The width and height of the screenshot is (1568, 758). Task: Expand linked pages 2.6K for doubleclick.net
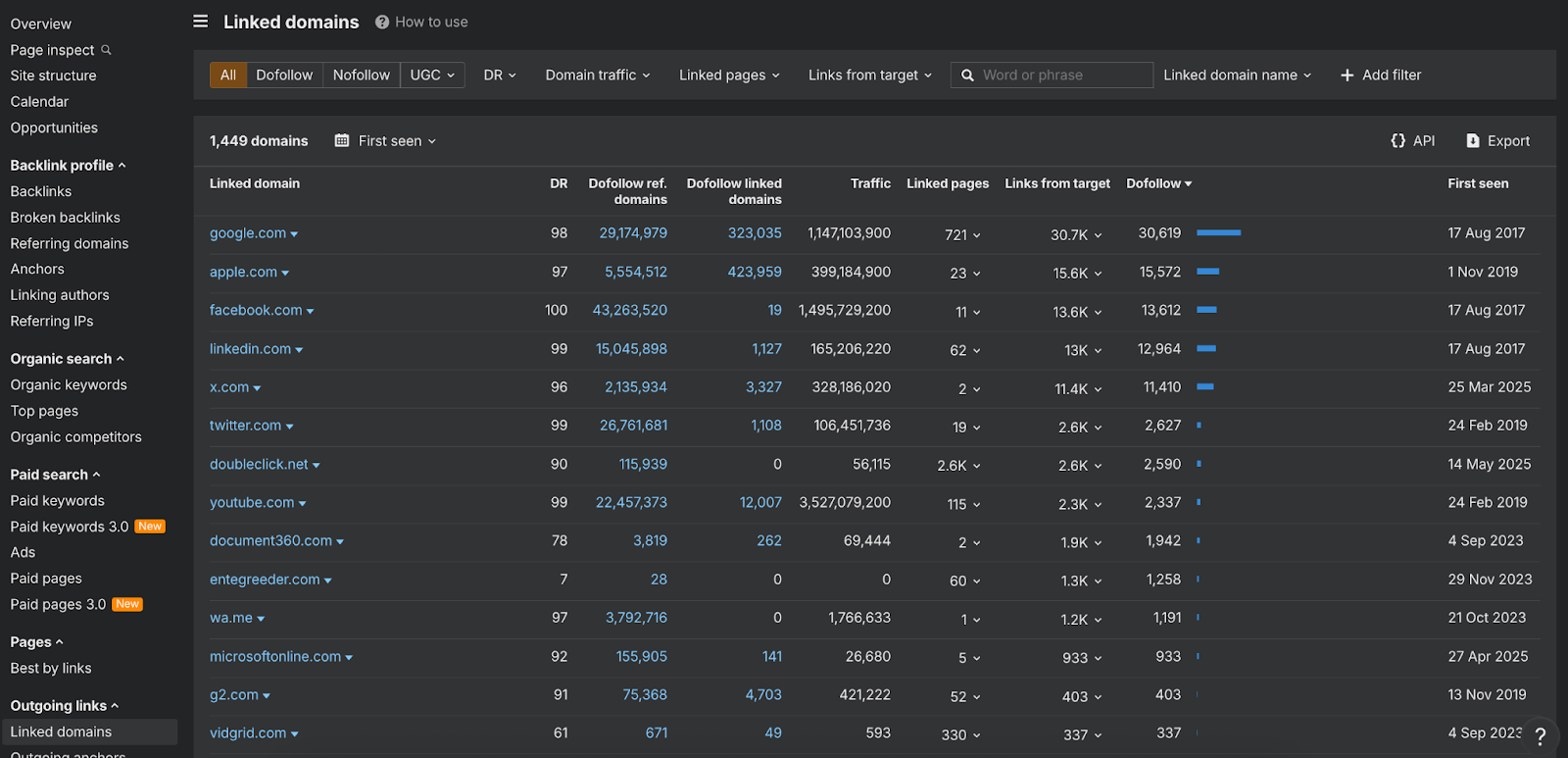click(x=958, y=466)
